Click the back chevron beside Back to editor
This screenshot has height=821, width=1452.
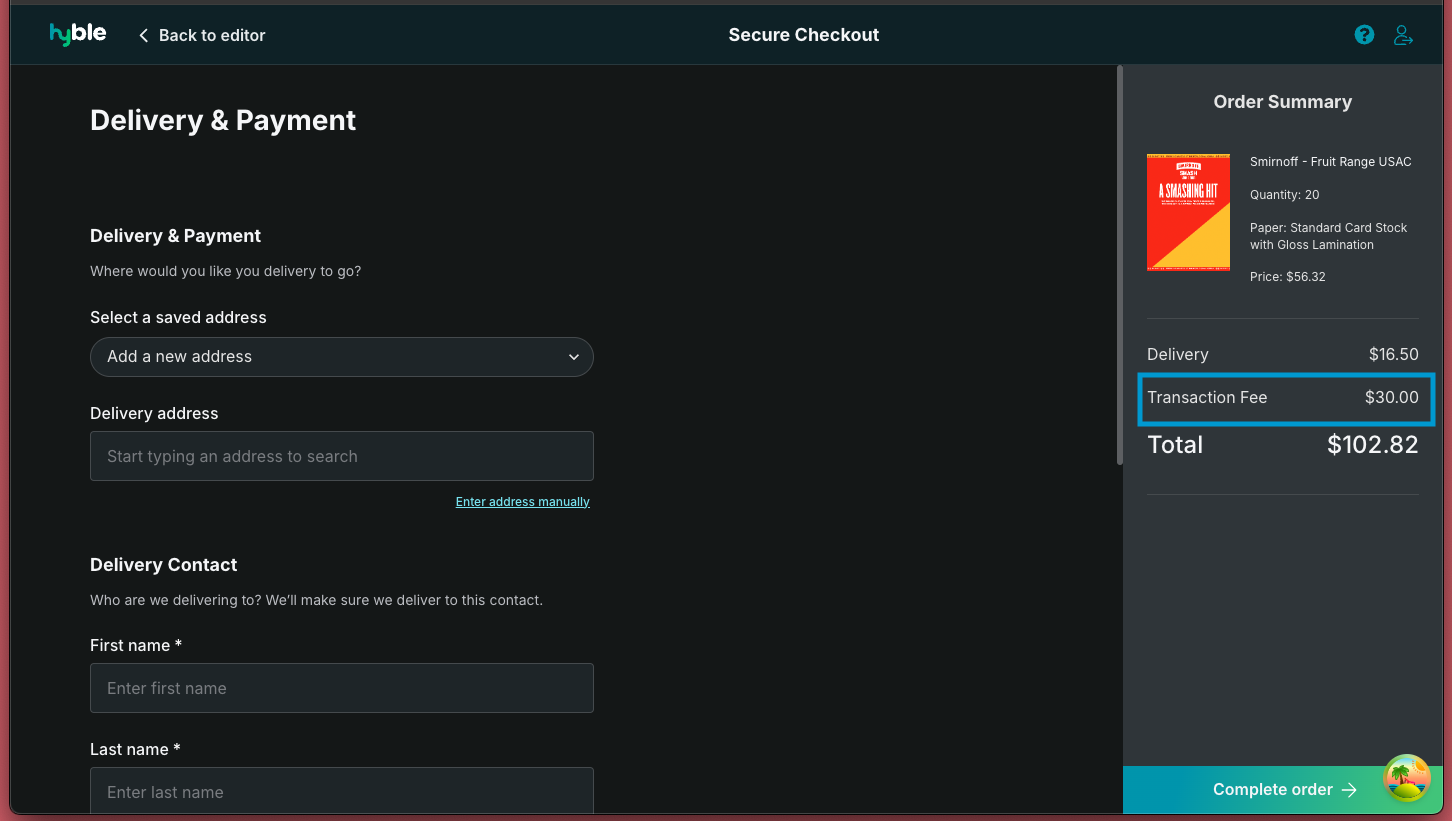coord(143,35)
